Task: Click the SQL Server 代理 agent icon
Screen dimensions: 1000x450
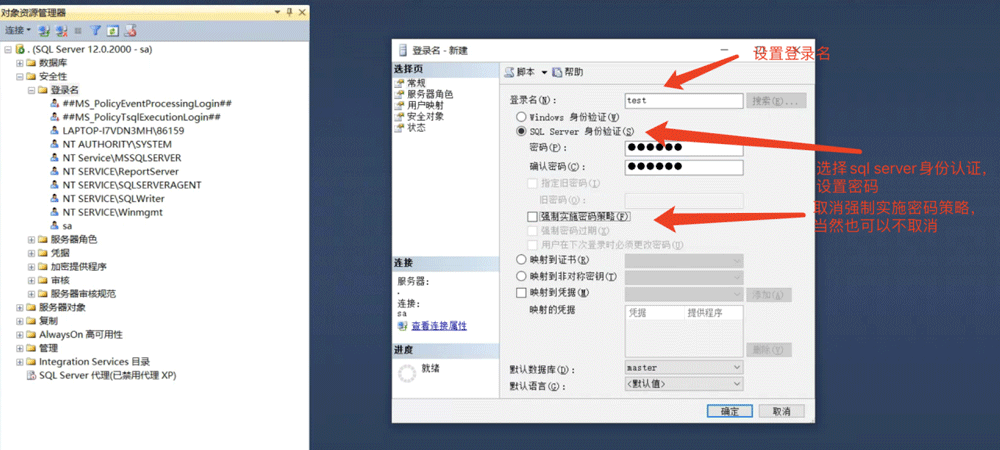Action: pos(31,375)
